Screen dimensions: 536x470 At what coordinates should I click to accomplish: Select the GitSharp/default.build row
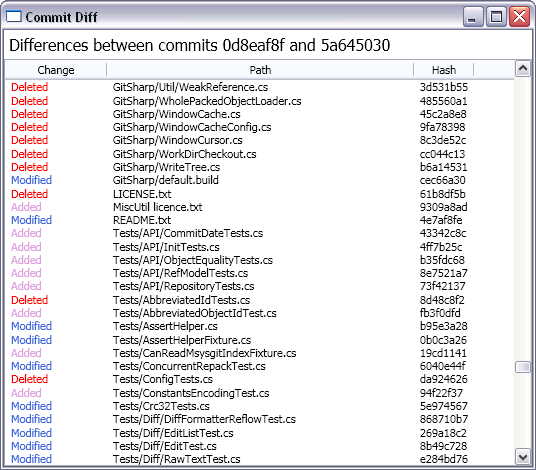click(x=259, y=180)
